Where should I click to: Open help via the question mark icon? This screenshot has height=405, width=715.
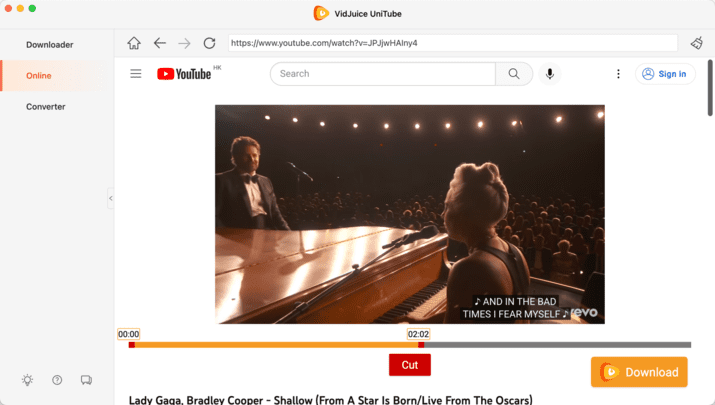point(57,379)
